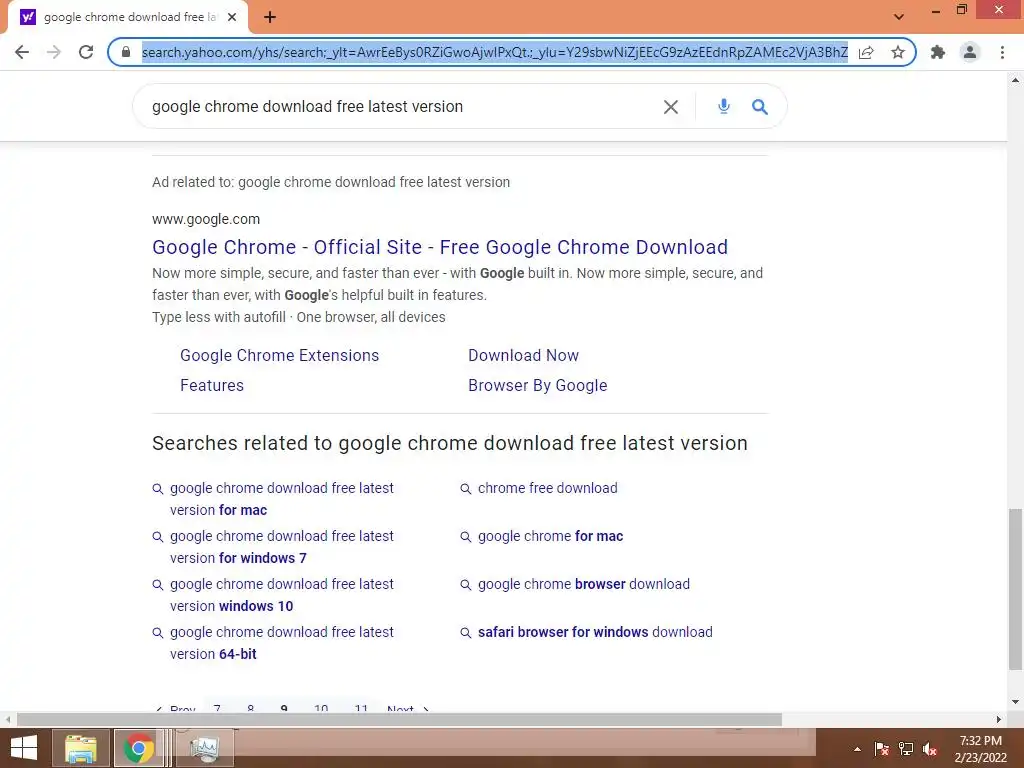
Task: Show hidden tray icons arrow
Action: pos(857,749)
